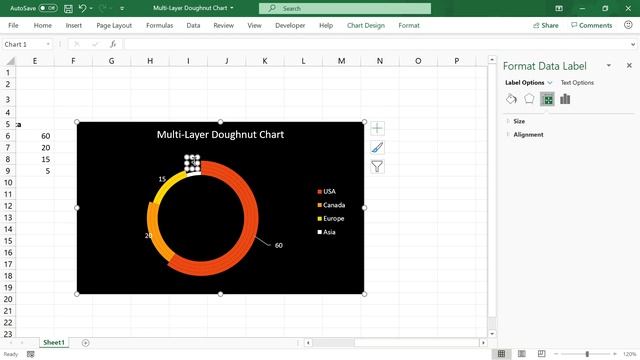The width and height of the screenshot is (640, 360).
Task: Open the View tab
Action: pyautogui.click(x=254, y=25)
